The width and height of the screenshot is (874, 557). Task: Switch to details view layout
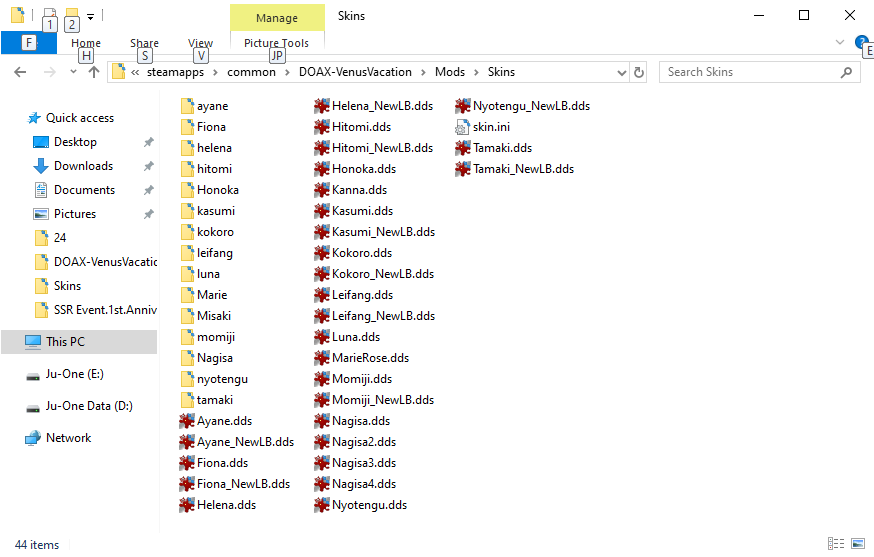point(836,544)
